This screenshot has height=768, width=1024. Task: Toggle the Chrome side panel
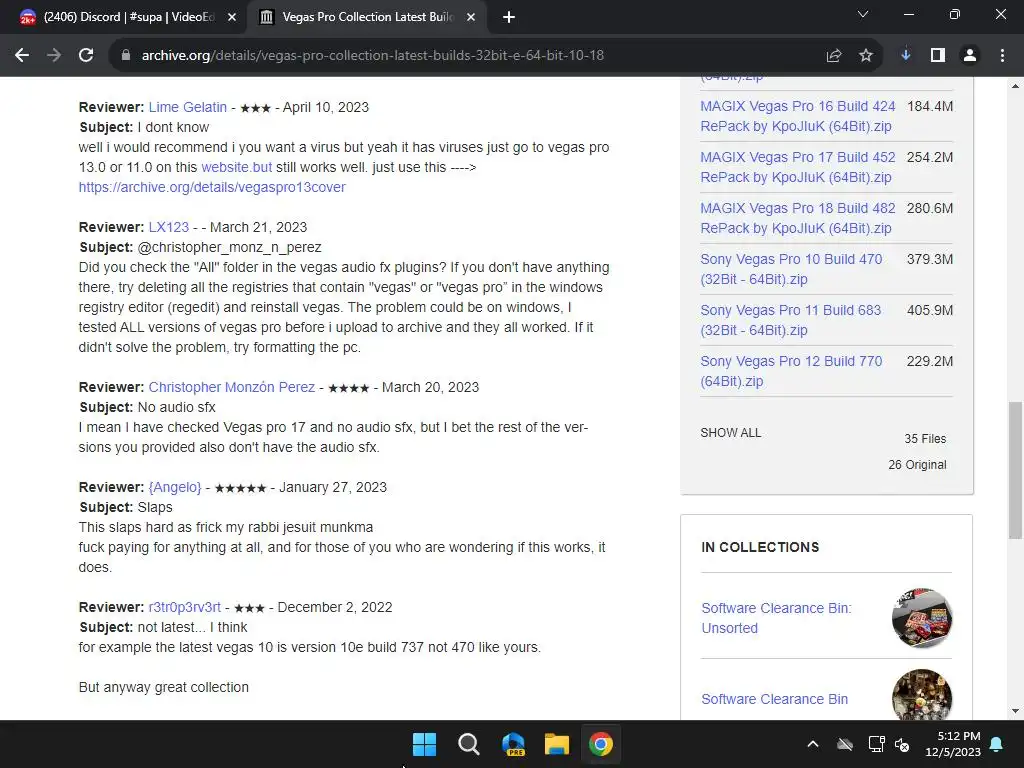(938, 56)
